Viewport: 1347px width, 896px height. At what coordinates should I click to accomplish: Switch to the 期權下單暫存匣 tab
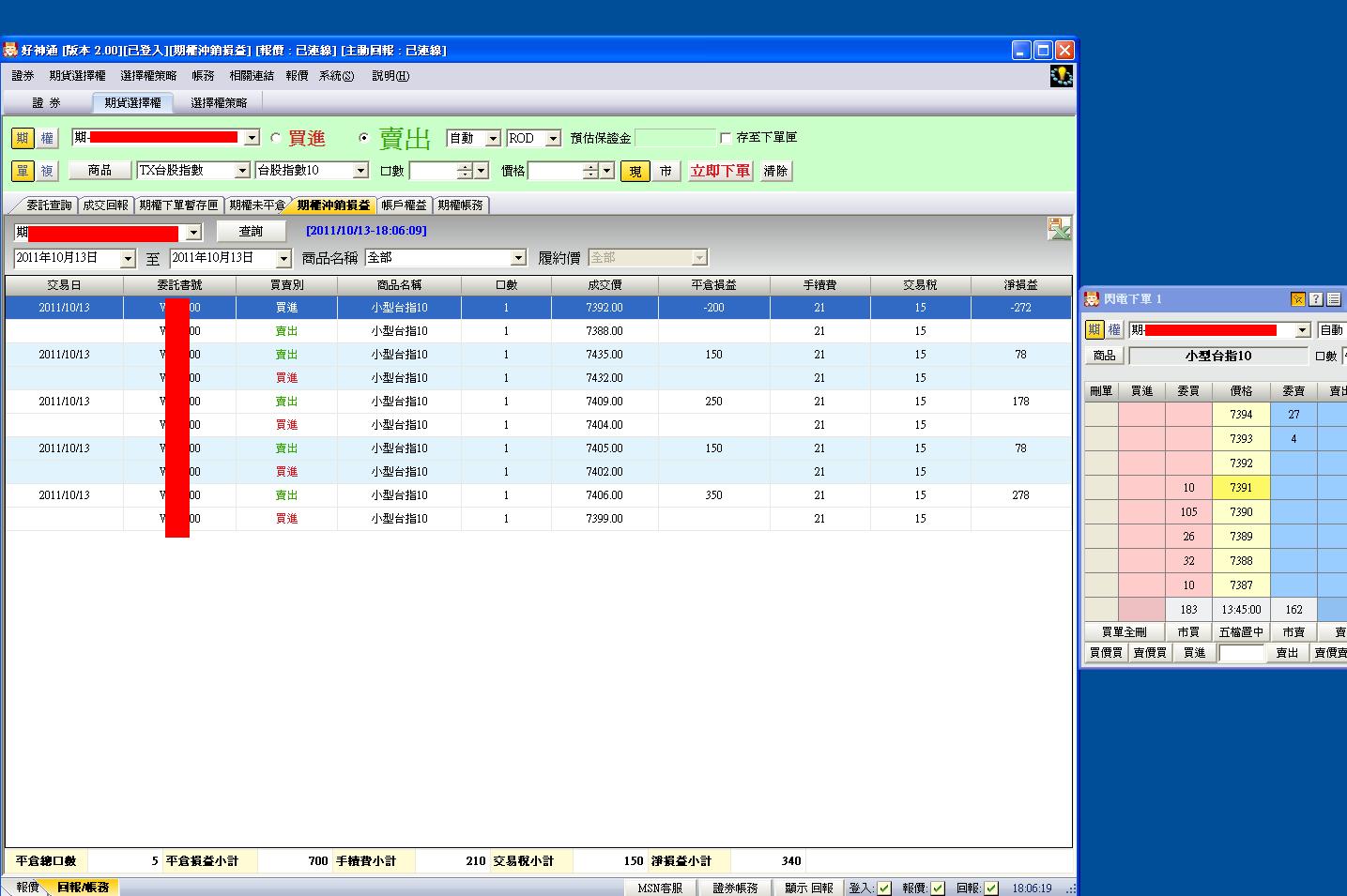(x=178, y=205)
